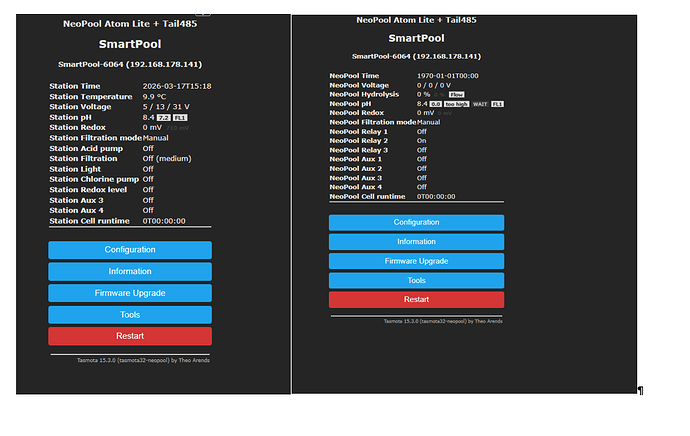Click the Station Time value 2026-03-17T15:18

[177, 86]
